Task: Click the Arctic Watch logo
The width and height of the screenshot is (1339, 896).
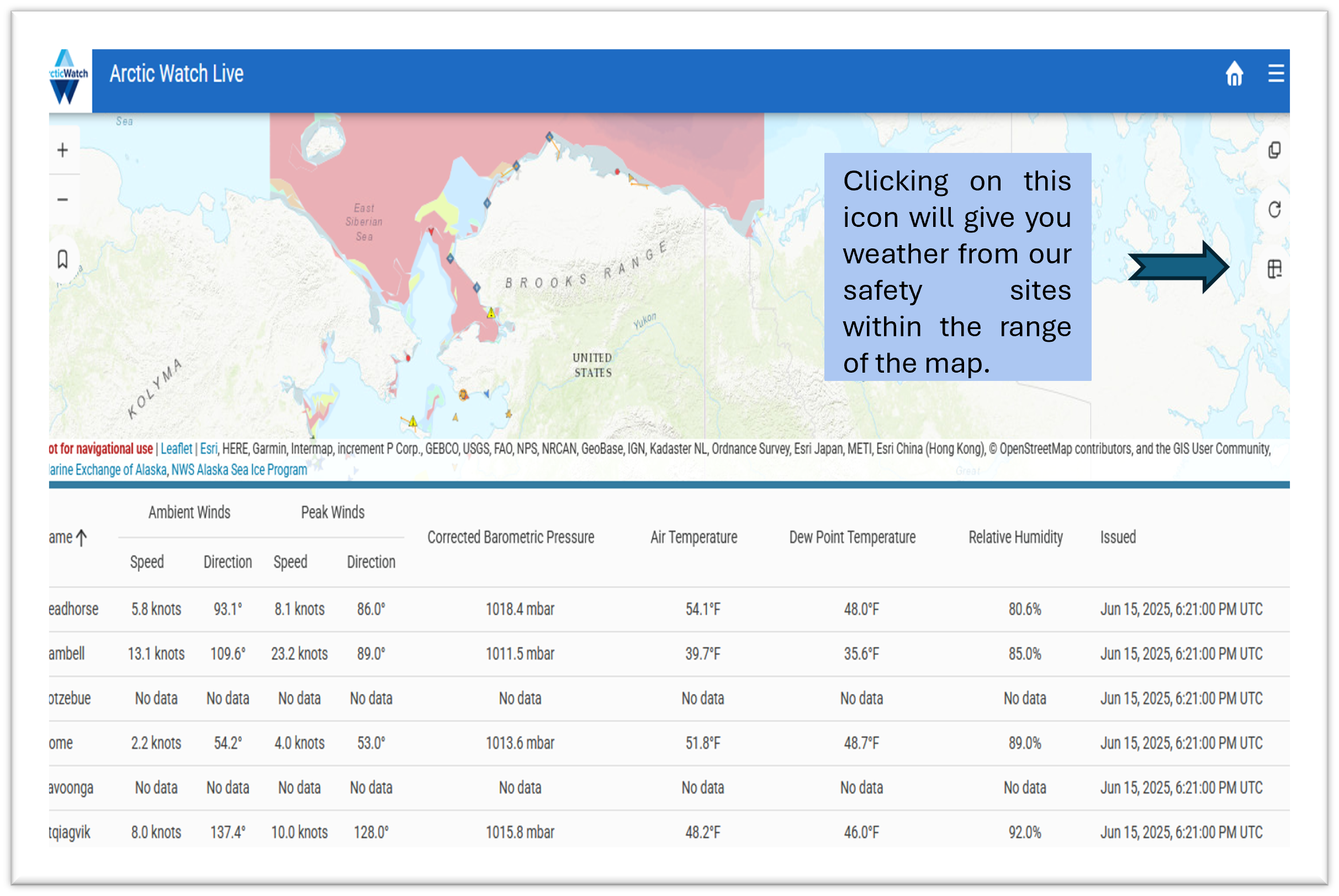Action: tap(68, 78)
